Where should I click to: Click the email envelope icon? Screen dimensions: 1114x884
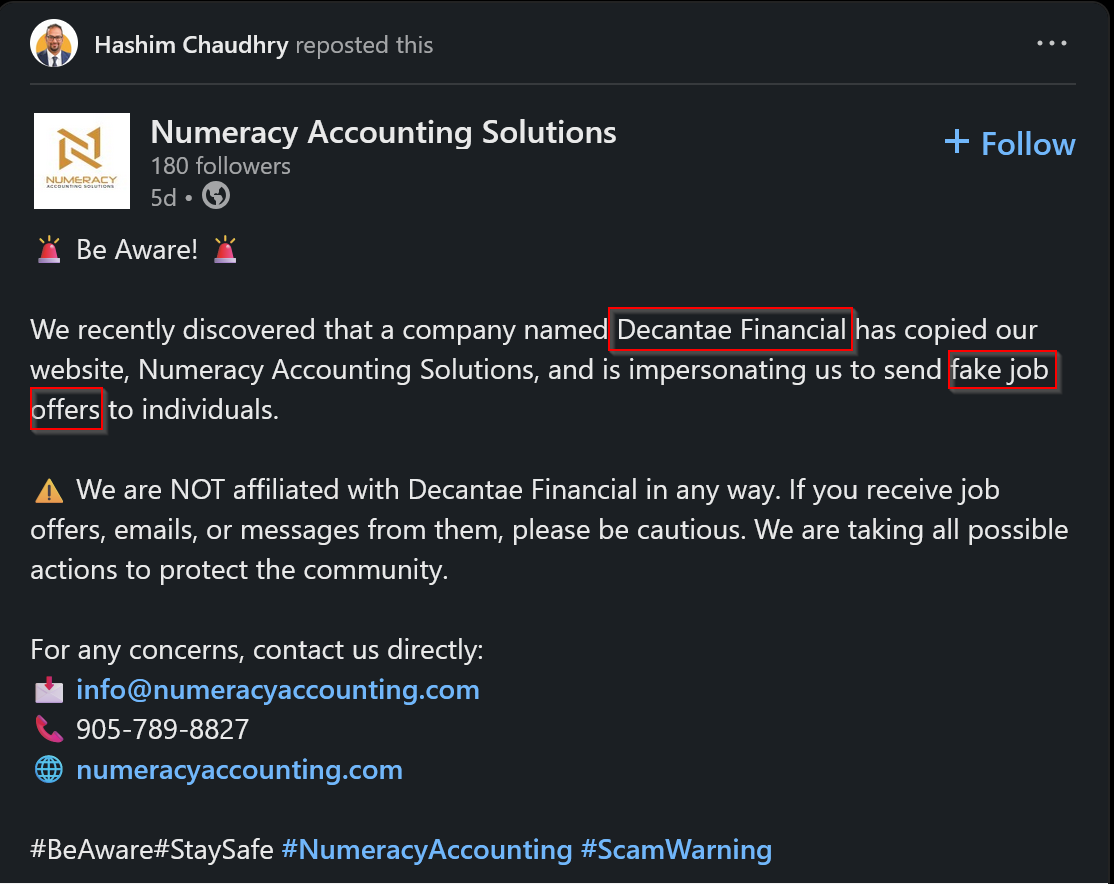(48, 690)
